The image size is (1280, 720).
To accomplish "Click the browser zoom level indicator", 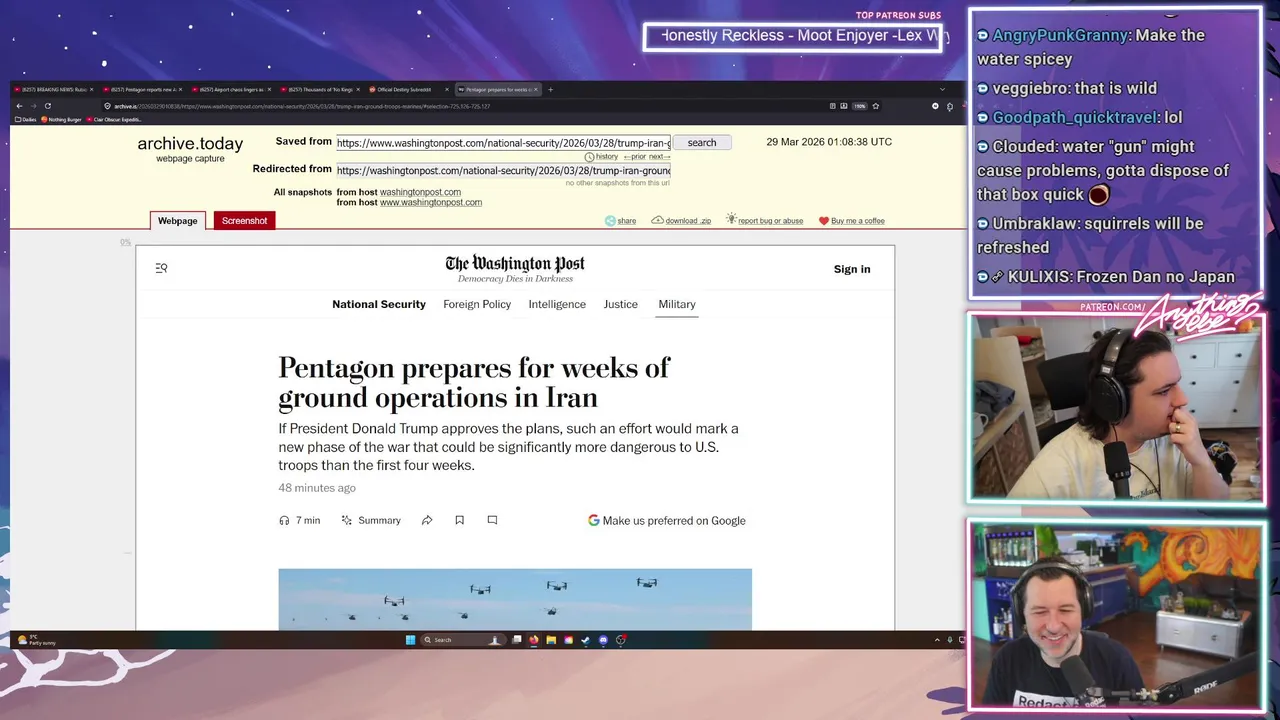I will click(x=860, y=106).
